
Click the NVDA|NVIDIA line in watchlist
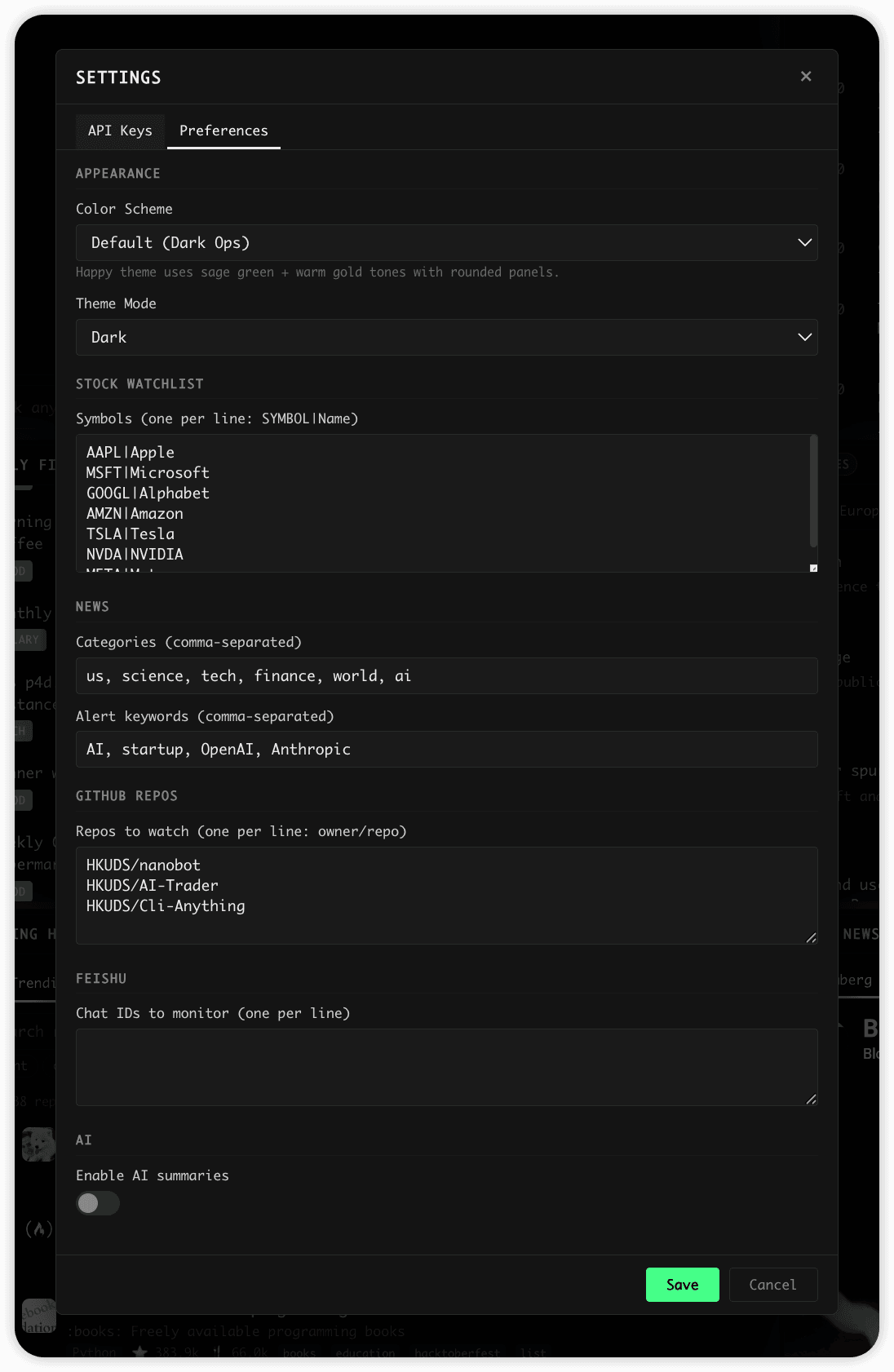[x=135, y=554]
